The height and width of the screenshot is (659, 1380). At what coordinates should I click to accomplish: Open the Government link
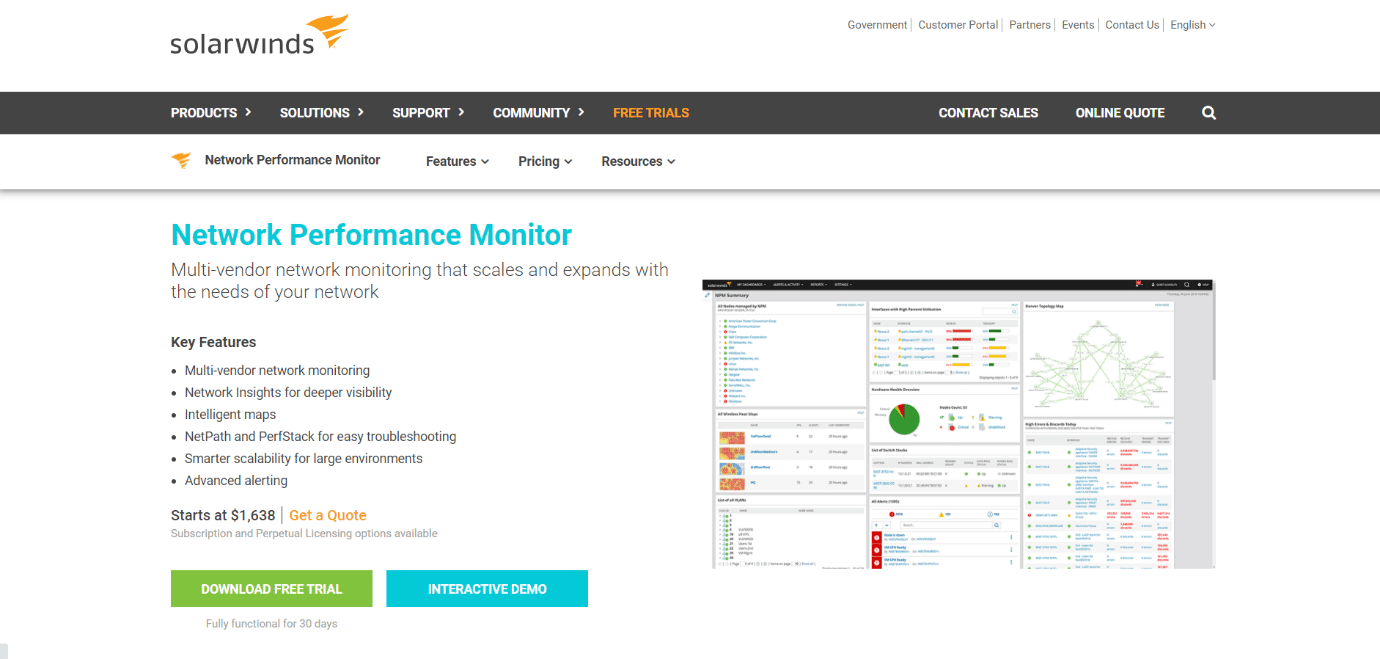[877, 25]
